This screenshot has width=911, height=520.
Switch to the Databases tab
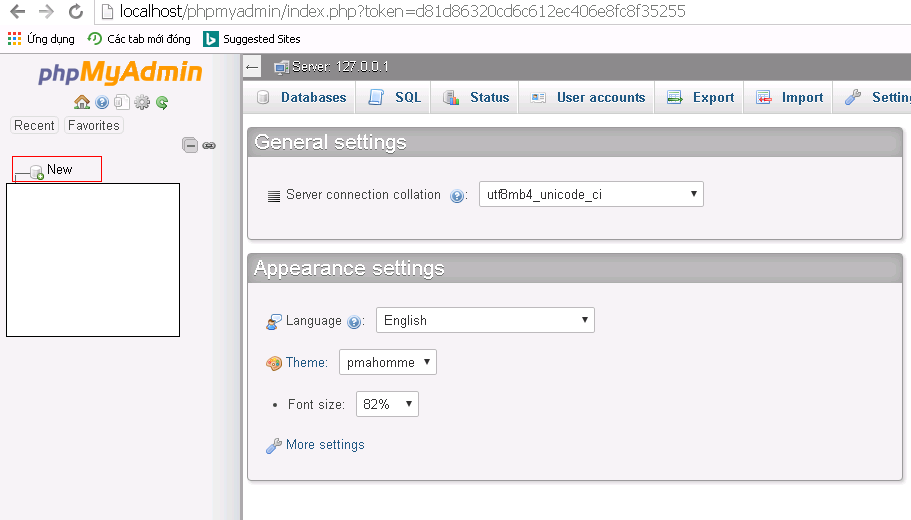tap(301, 97)
